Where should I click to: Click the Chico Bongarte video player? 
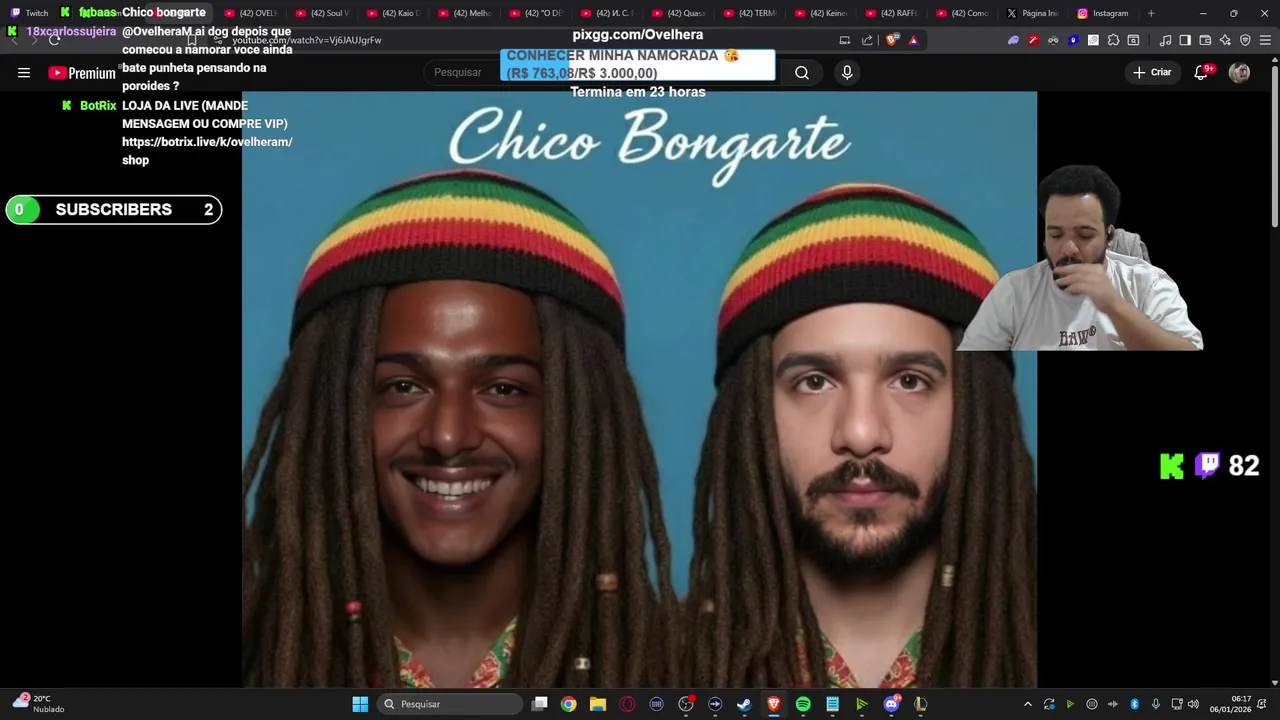pyautogui.click(x=639, y=389)
